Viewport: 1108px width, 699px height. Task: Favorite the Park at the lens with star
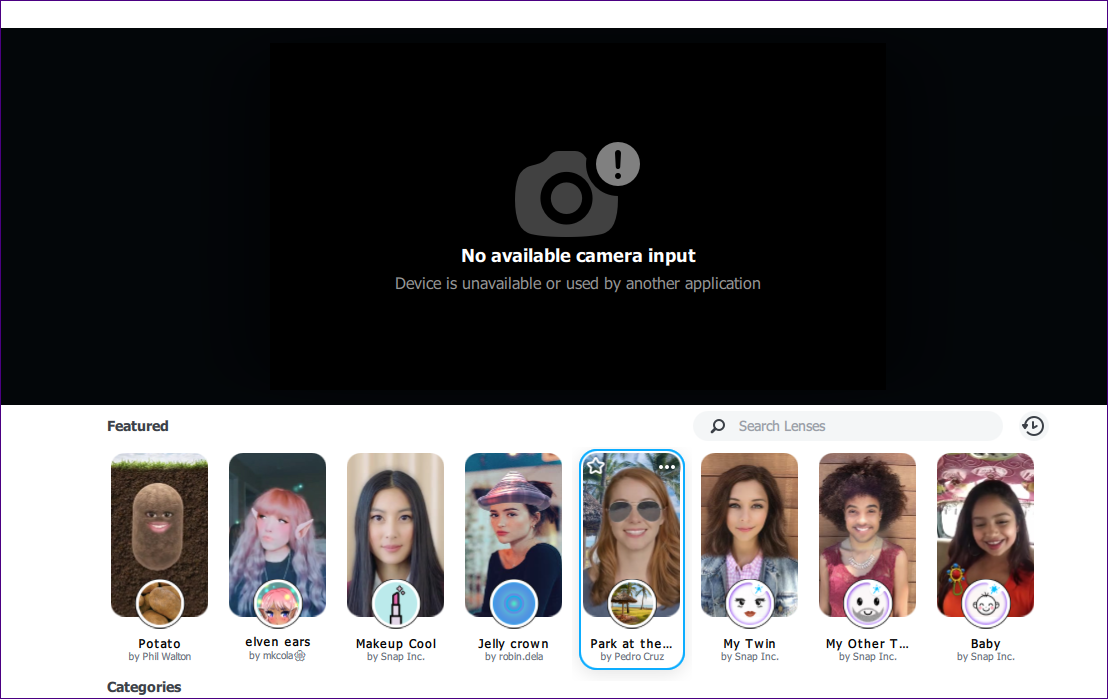[x=595, y=465]
